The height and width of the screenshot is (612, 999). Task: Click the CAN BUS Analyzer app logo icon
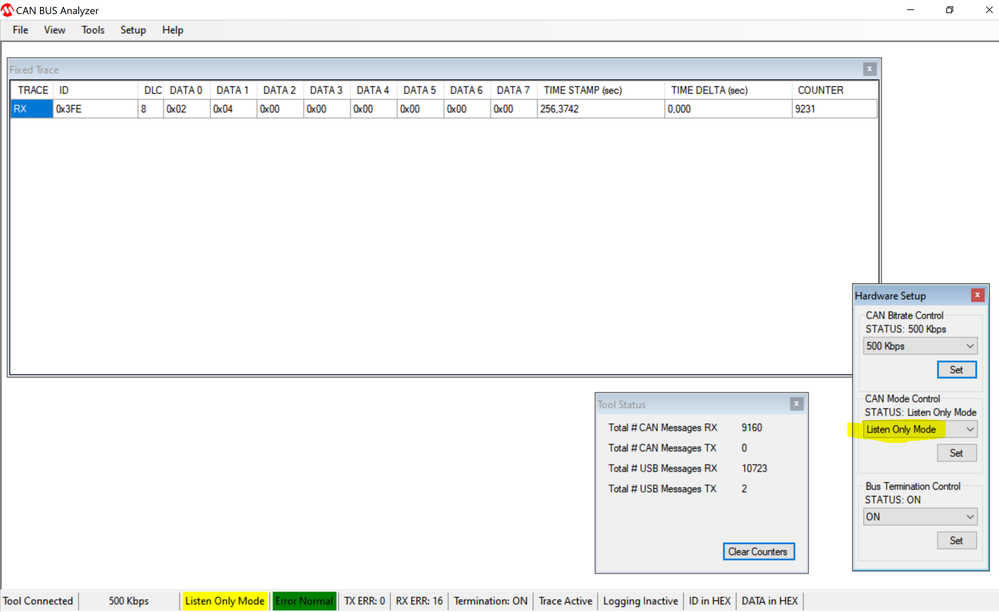pyautogui.click(x=7, y=10)
